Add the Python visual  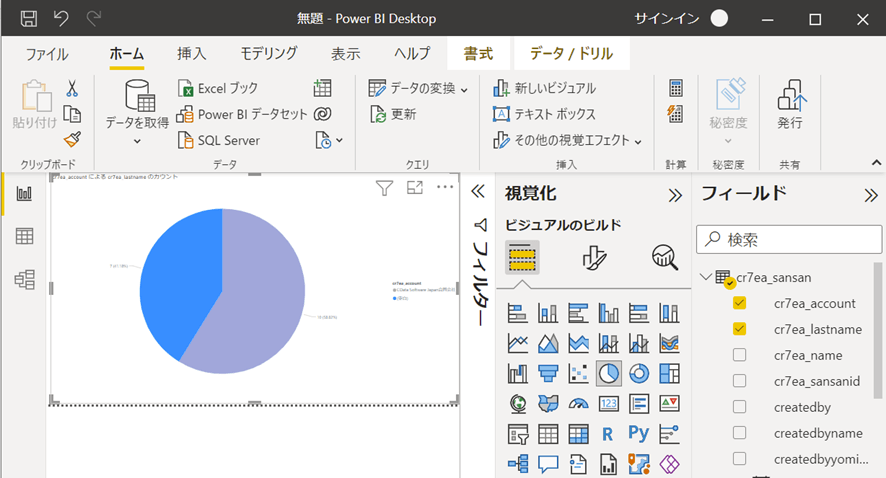tap(639, 433)
